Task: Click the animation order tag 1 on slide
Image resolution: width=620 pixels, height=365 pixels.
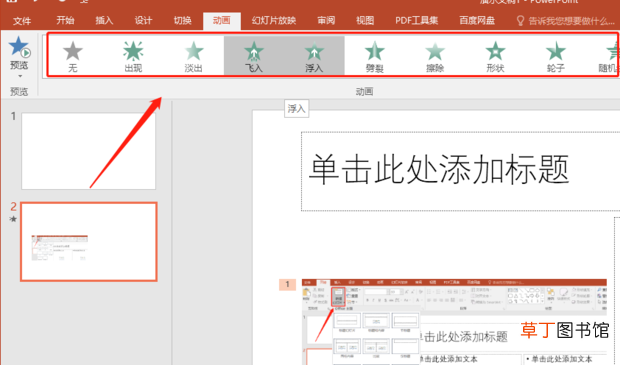Action: tap(287, 284)
